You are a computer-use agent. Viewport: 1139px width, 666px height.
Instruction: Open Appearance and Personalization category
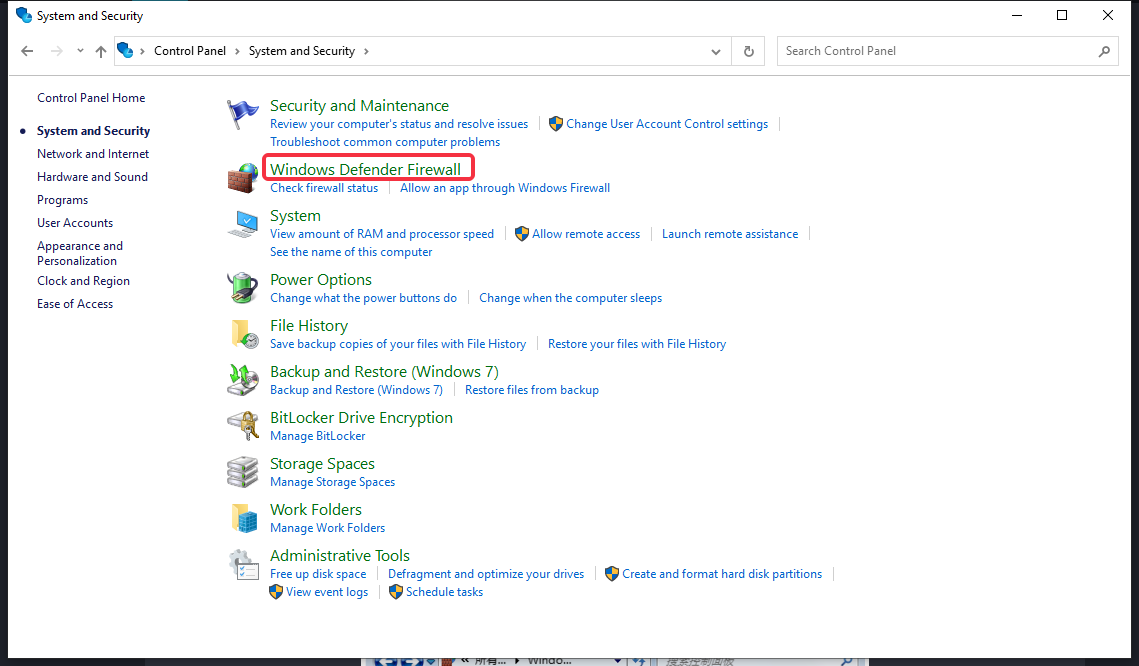[x=80, y=253]
